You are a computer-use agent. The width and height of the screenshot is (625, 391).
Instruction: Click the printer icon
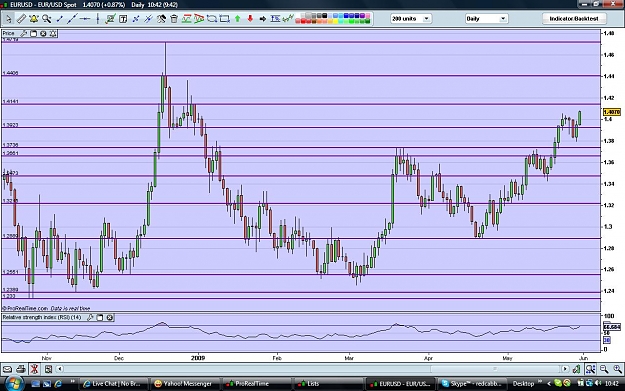(21, 369)
